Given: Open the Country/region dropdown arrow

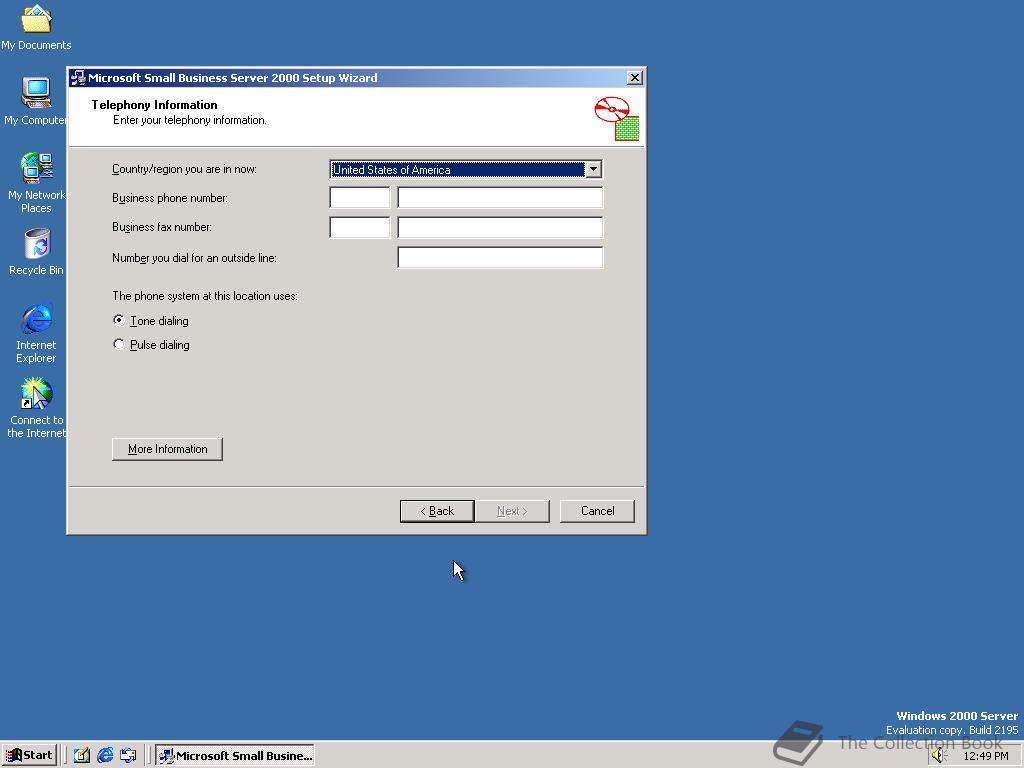Looking at the screenshot, I should (593, 169).
